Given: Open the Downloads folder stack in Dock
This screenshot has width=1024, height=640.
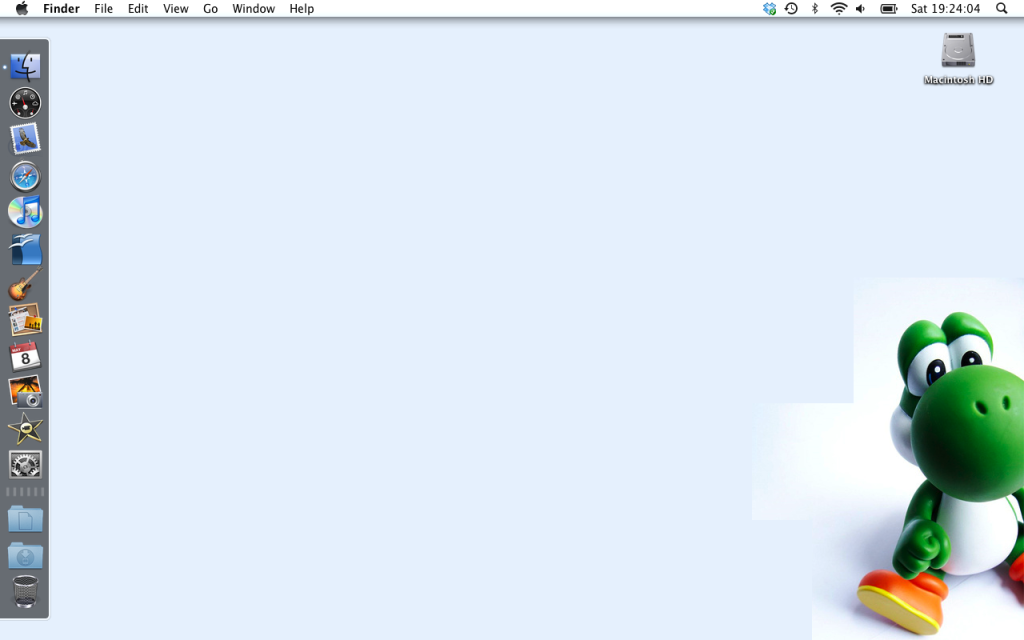Looking at the screenshot, I should tap(25, 555).
